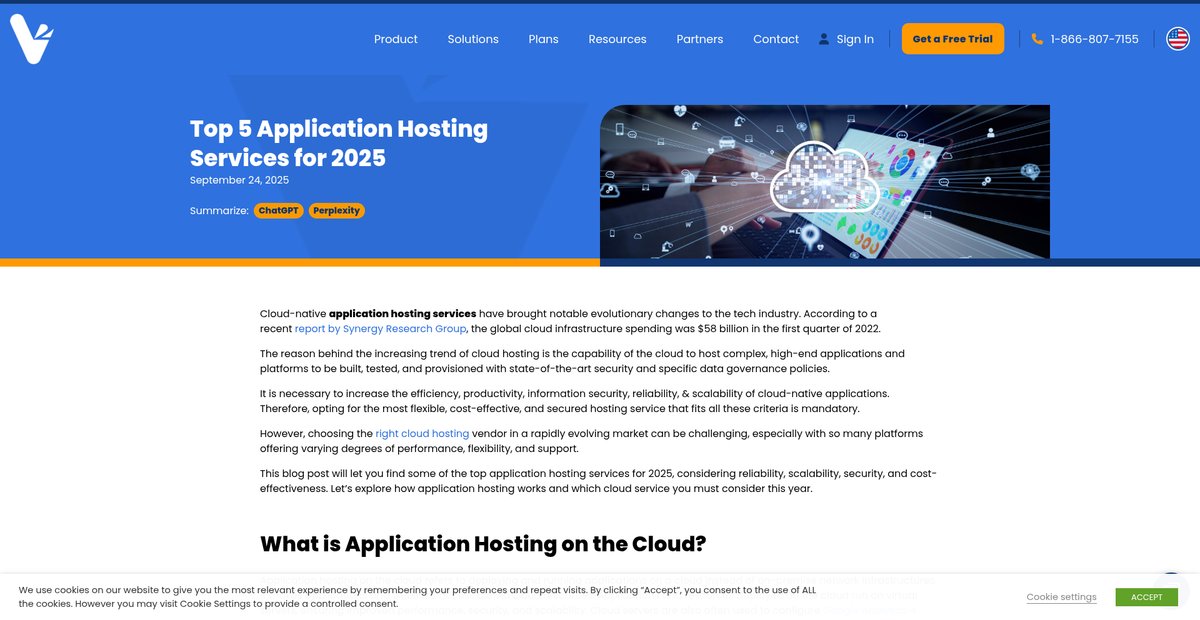Summarize the article with Perplexity

336,211
